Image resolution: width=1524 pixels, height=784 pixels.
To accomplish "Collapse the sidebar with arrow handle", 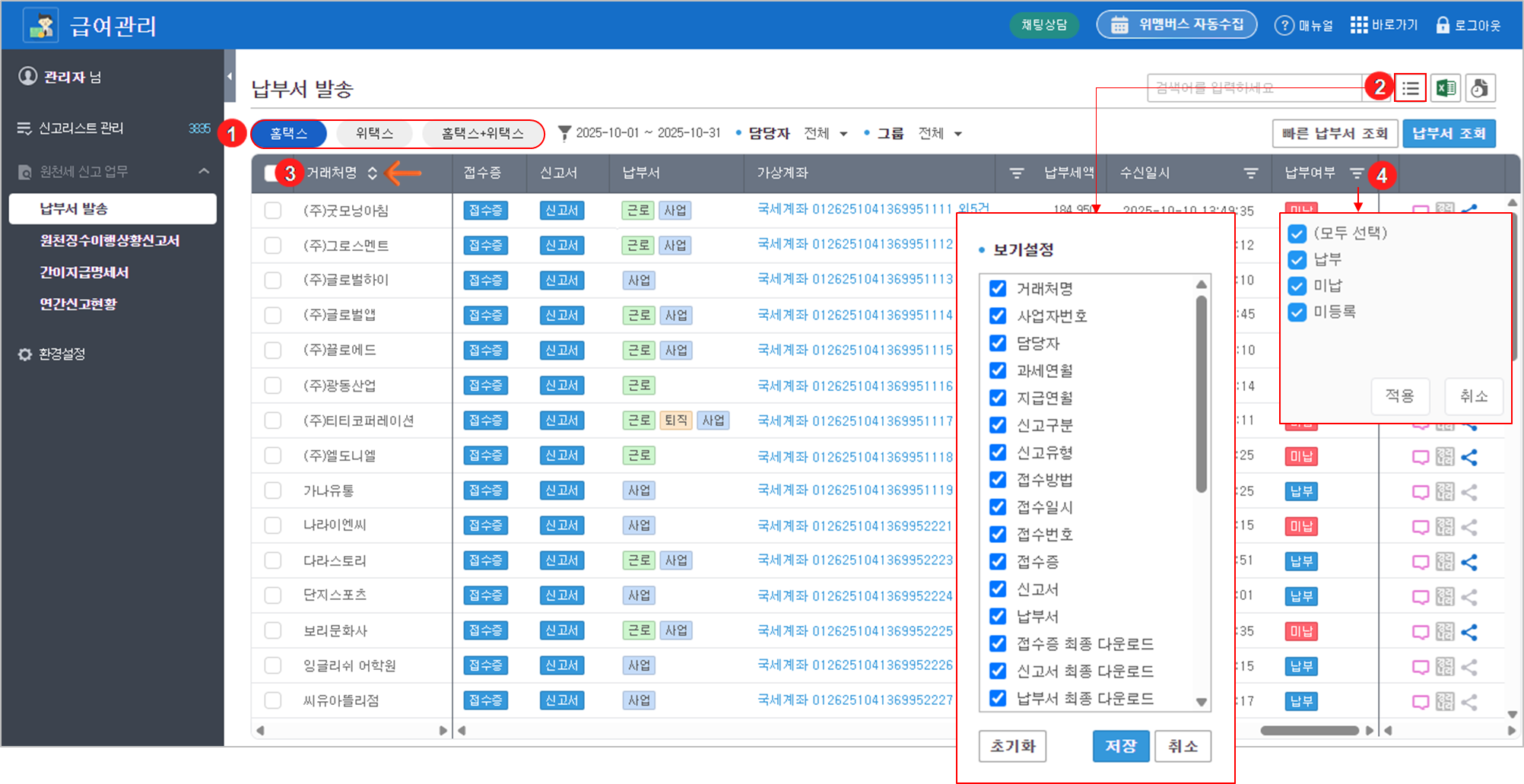I will 230,76.
